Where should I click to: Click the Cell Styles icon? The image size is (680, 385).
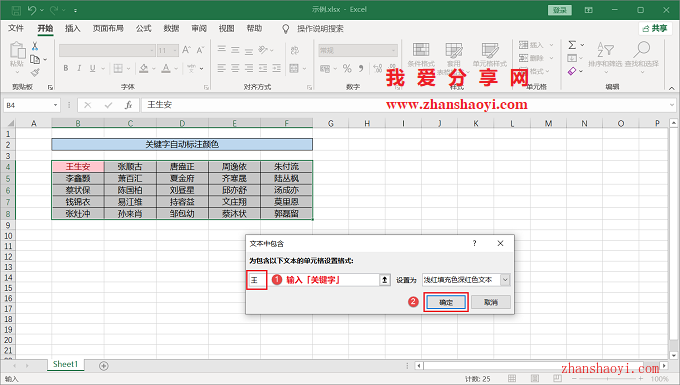(490, 49)
